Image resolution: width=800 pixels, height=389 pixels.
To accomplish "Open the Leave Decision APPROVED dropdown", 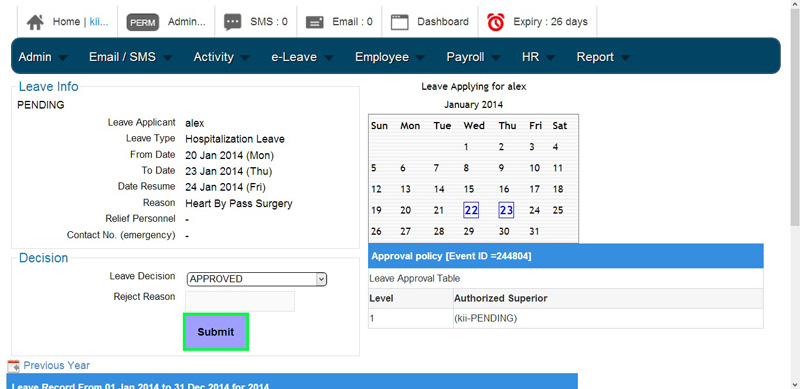I will (257, 279).
